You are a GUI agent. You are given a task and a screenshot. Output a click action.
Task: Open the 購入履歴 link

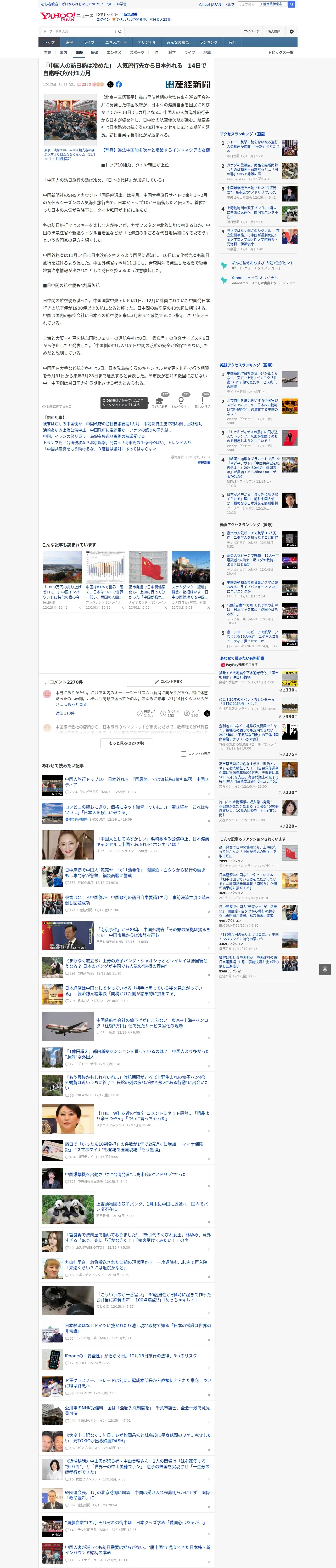tap(274, 32)
